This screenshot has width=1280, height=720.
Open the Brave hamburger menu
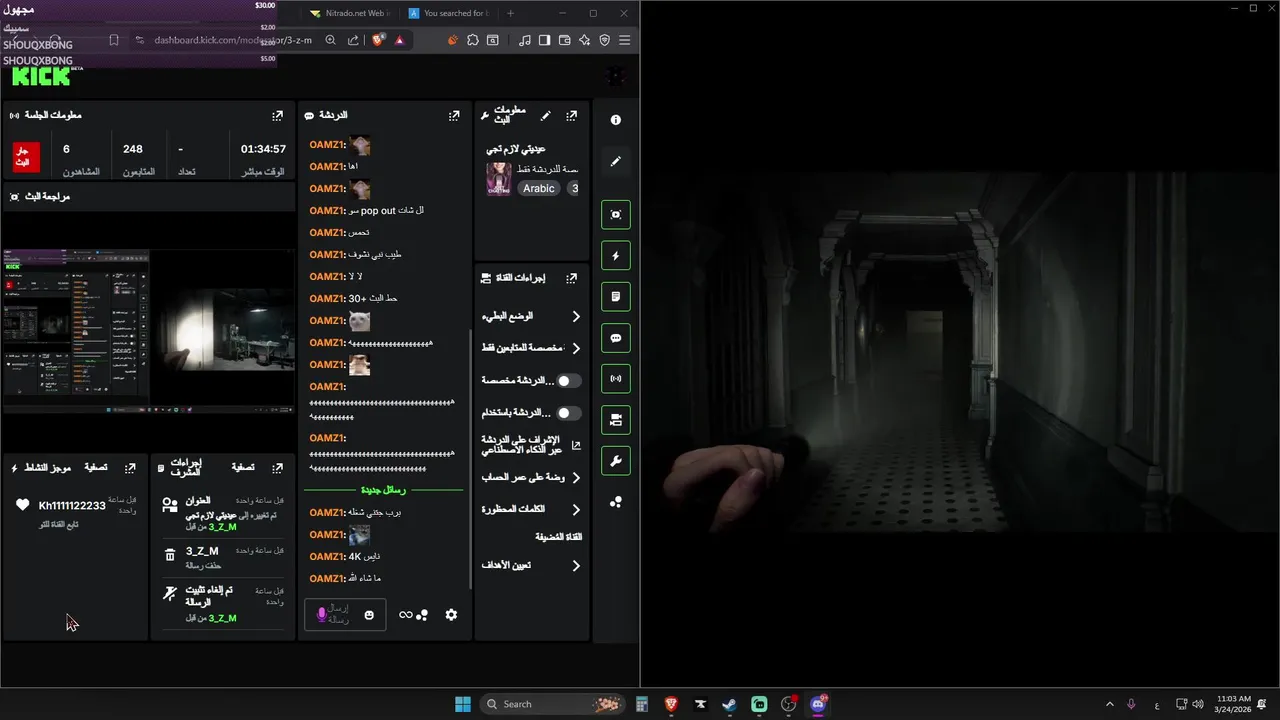pos(625,40)
